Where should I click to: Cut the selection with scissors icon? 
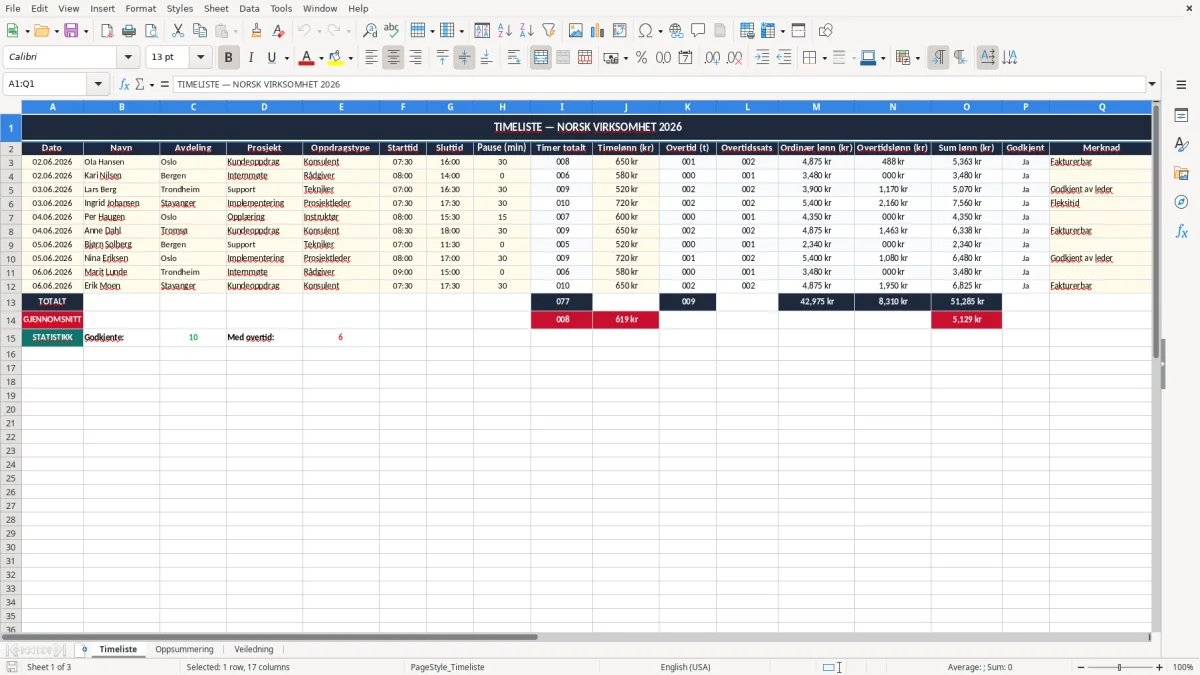[178, 31]
